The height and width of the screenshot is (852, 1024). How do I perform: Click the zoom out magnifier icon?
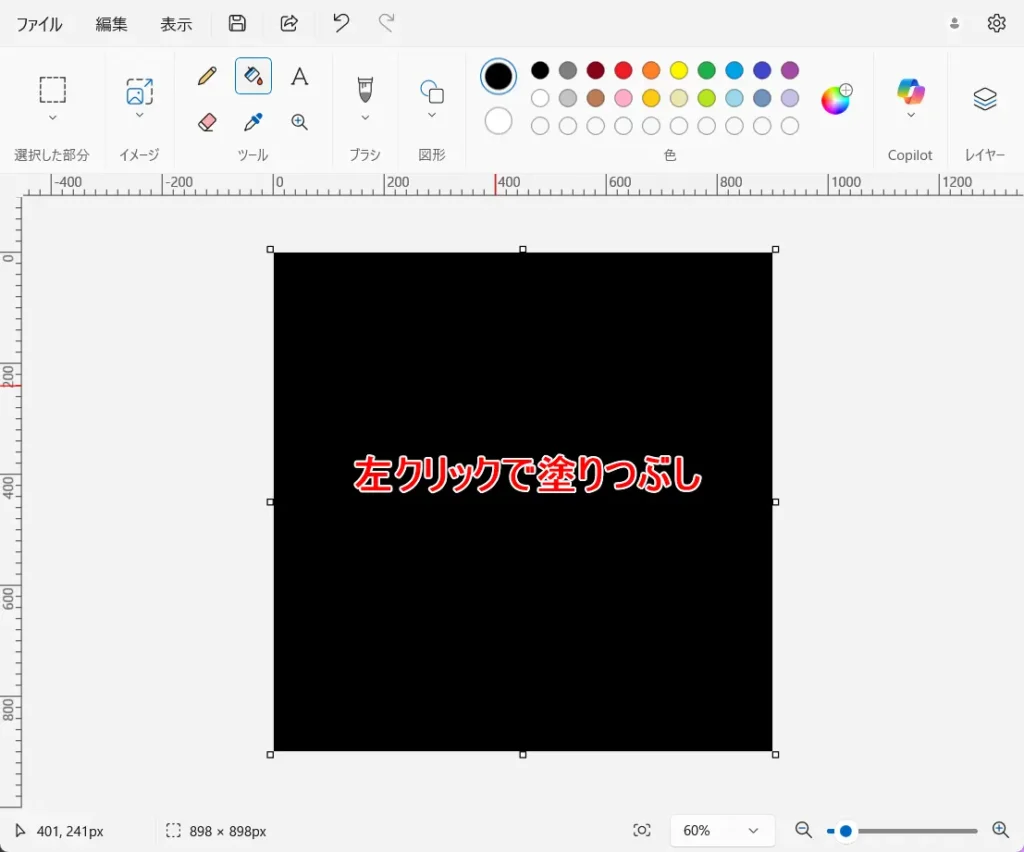803,830
